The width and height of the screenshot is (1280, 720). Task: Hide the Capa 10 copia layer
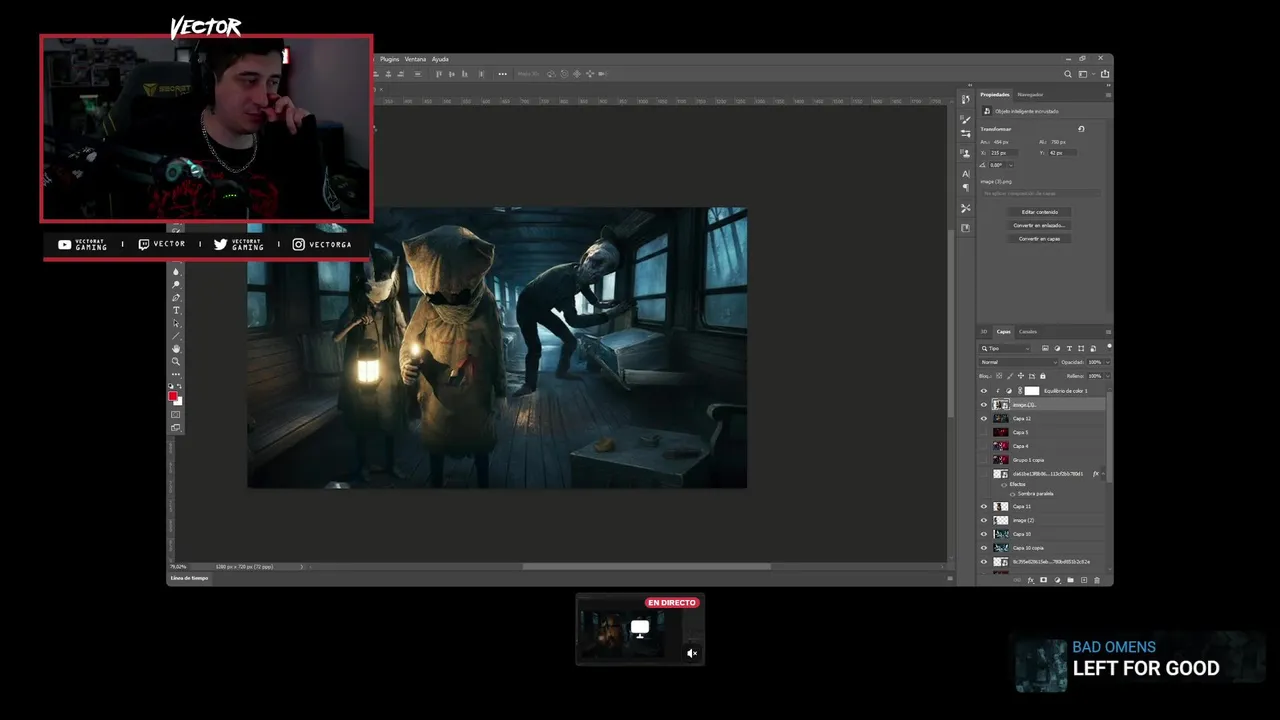click(x=984, y=548)
